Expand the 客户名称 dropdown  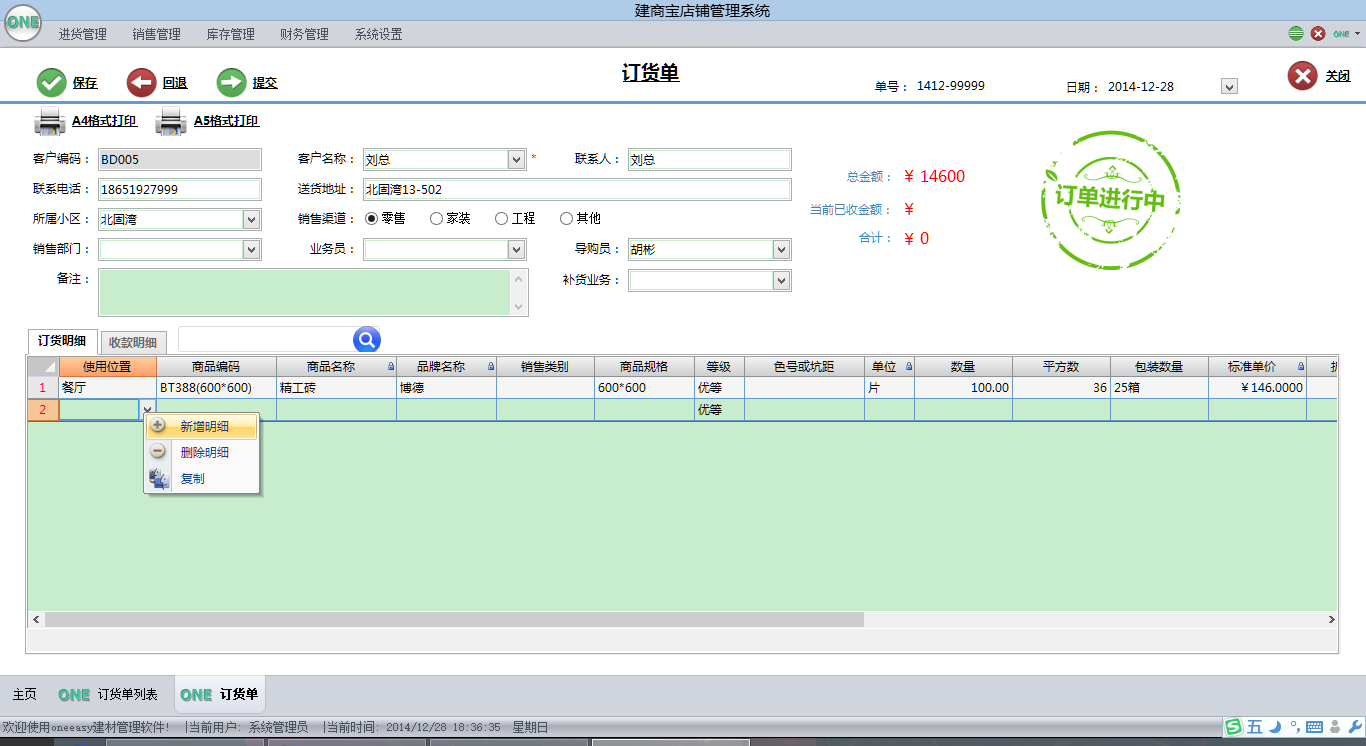pyautogui.click(x=516, y=160)
